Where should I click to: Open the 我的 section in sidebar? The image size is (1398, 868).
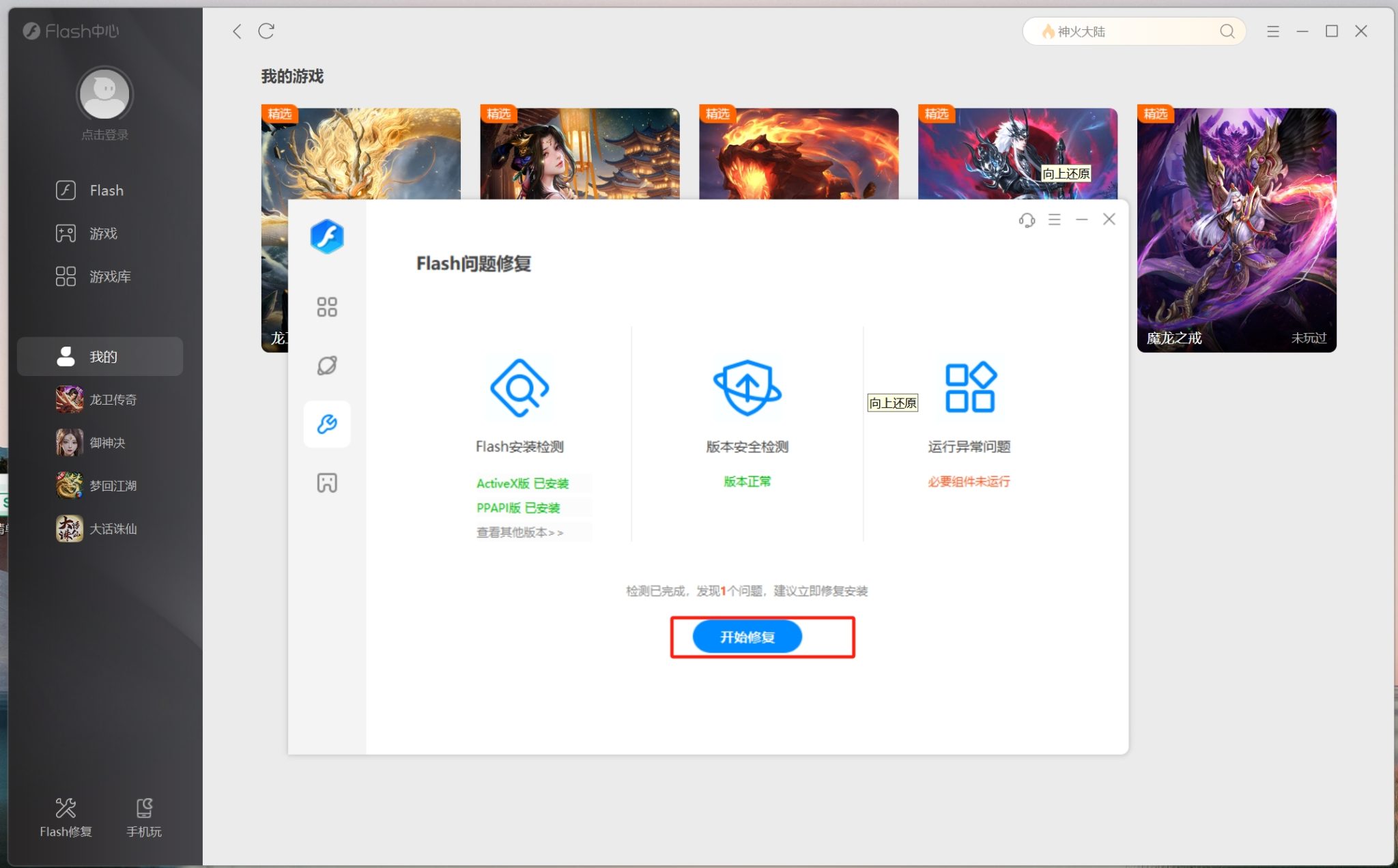tap(102, 356)
